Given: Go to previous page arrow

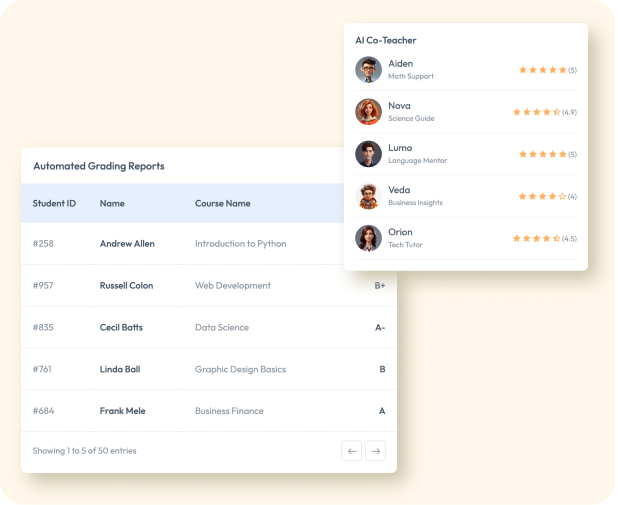Looking at the screenshot, I should [351, 451].
